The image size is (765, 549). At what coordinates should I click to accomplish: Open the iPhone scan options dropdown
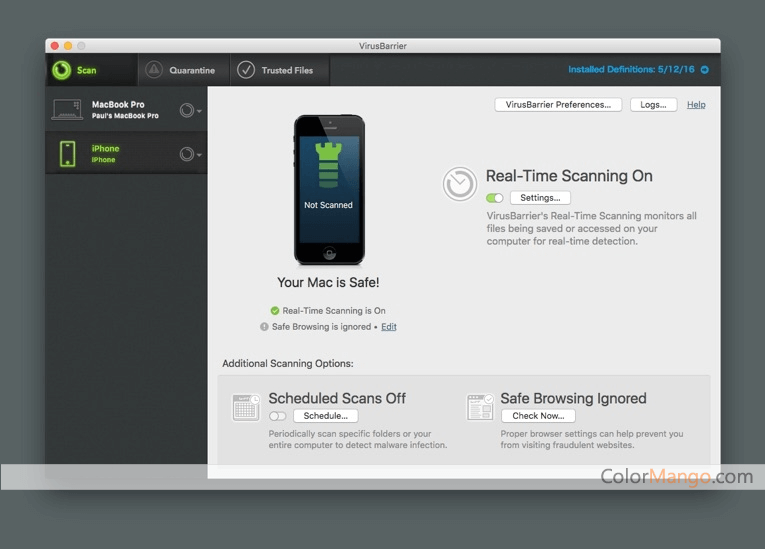[x=189, y=154]
